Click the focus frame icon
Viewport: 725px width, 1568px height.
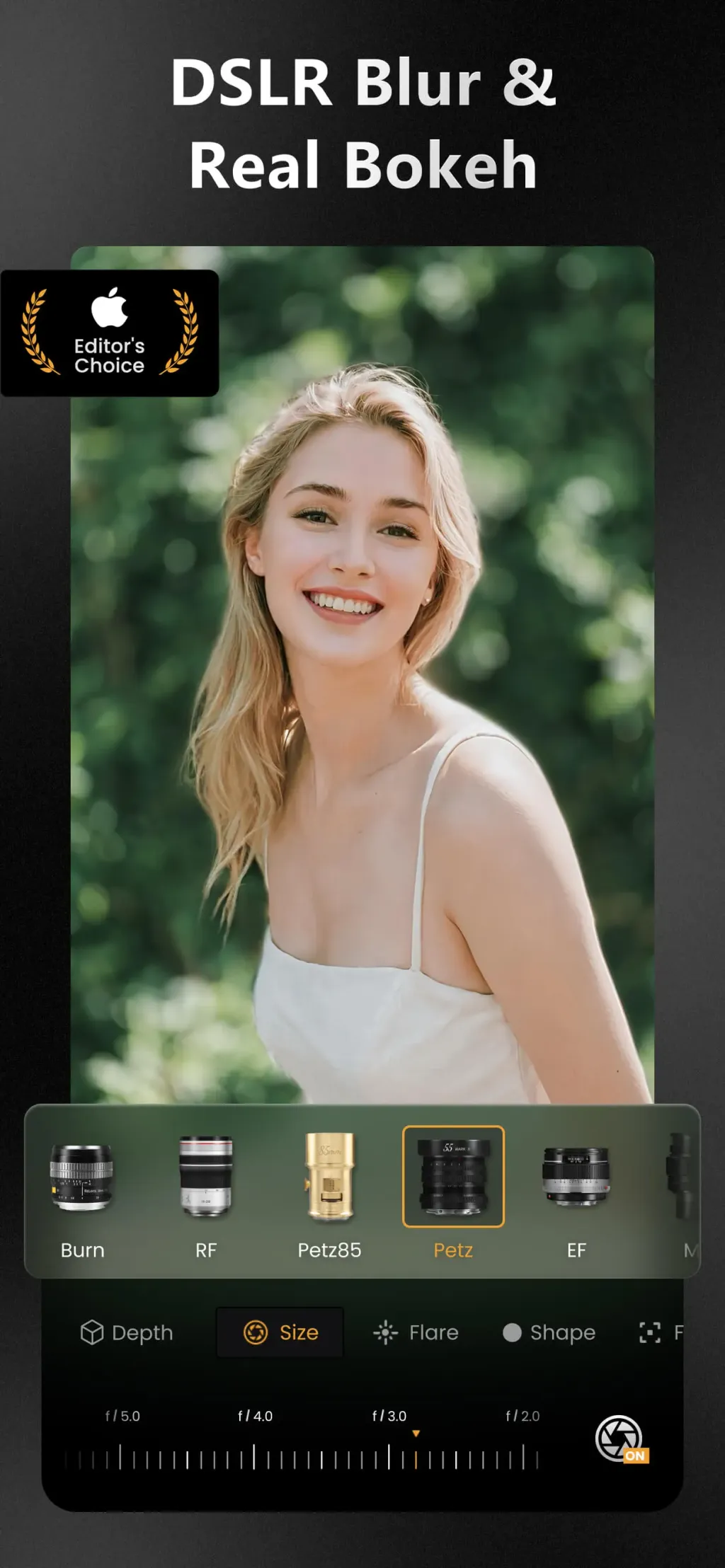coord(650,1332)
